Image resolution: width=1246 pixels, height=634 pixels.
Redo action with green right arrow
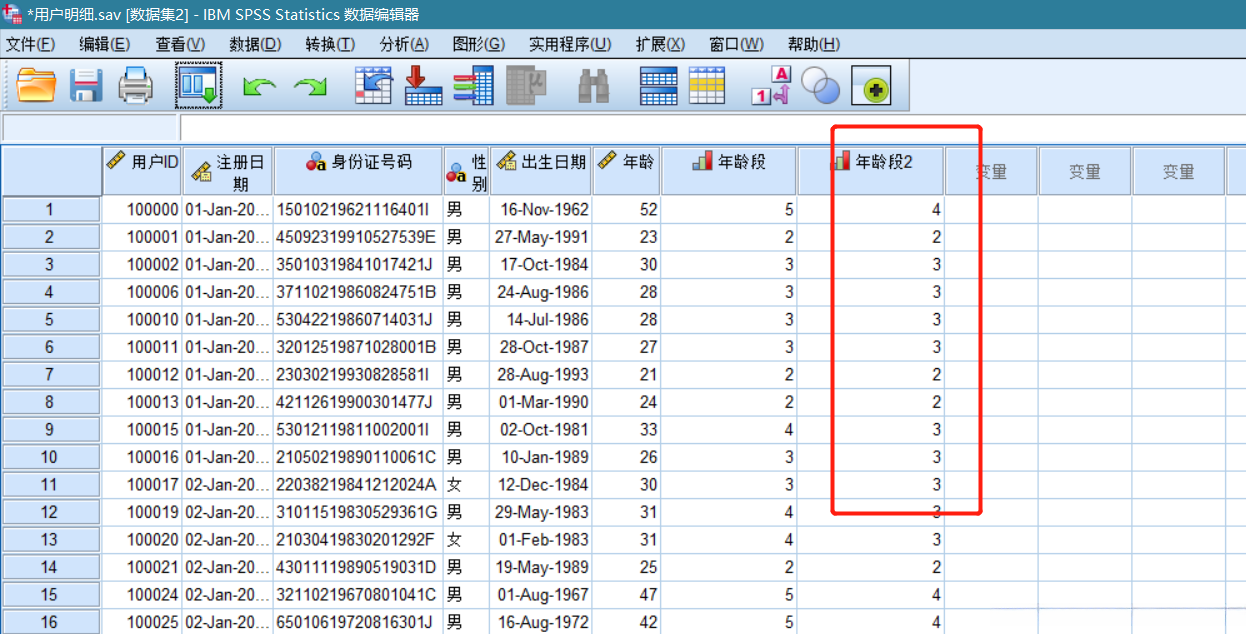[310, 88]
